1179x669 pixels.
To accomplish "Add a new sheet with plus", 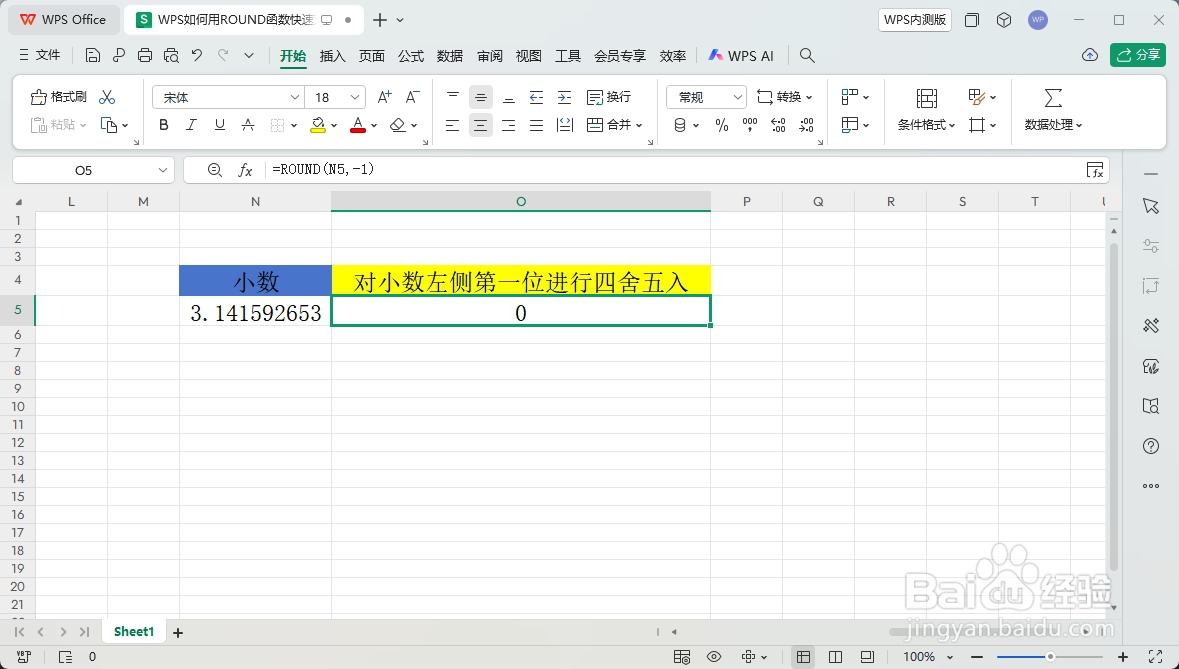I will (x=178, y=633).
